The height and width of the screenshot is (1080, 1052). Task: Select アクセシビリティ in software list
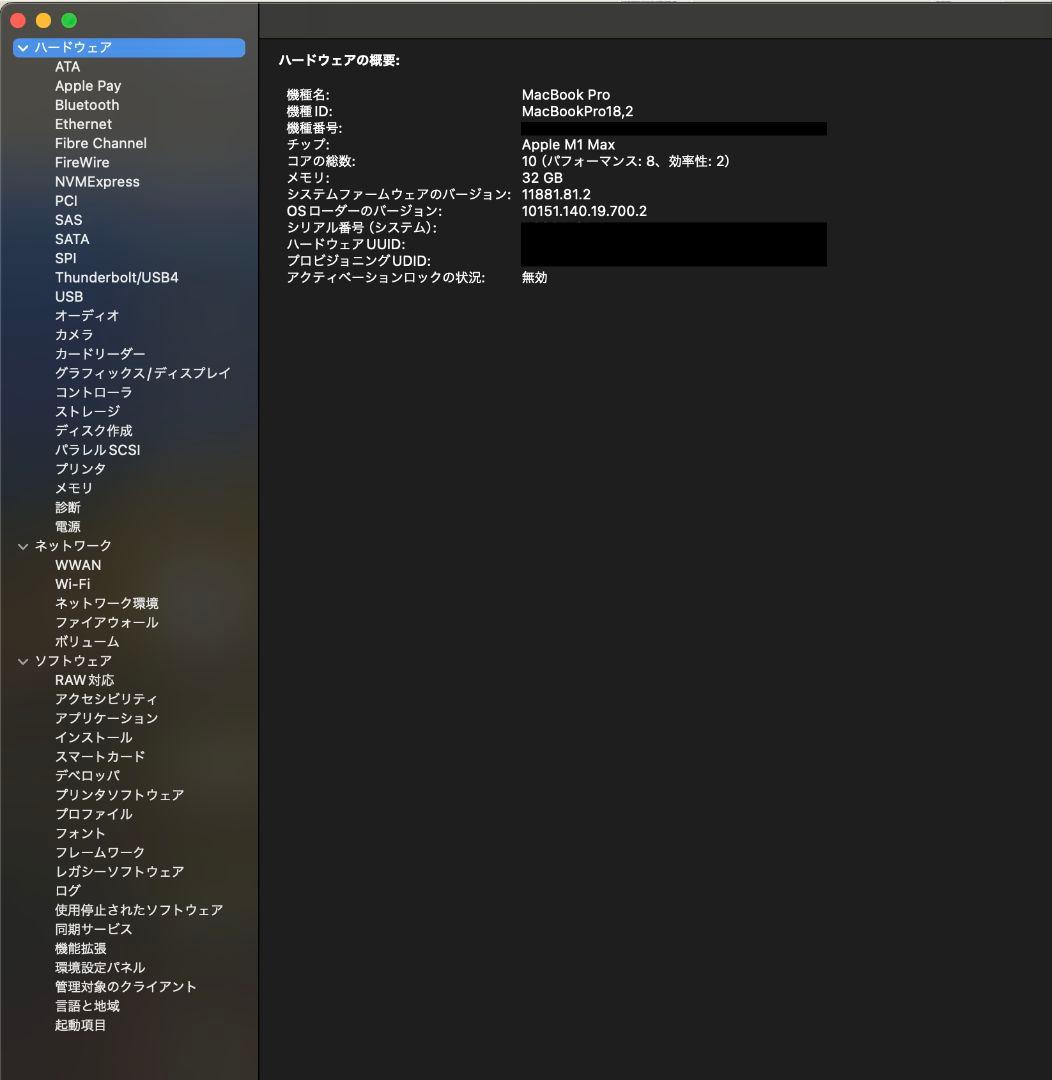[x=106, y=699]
